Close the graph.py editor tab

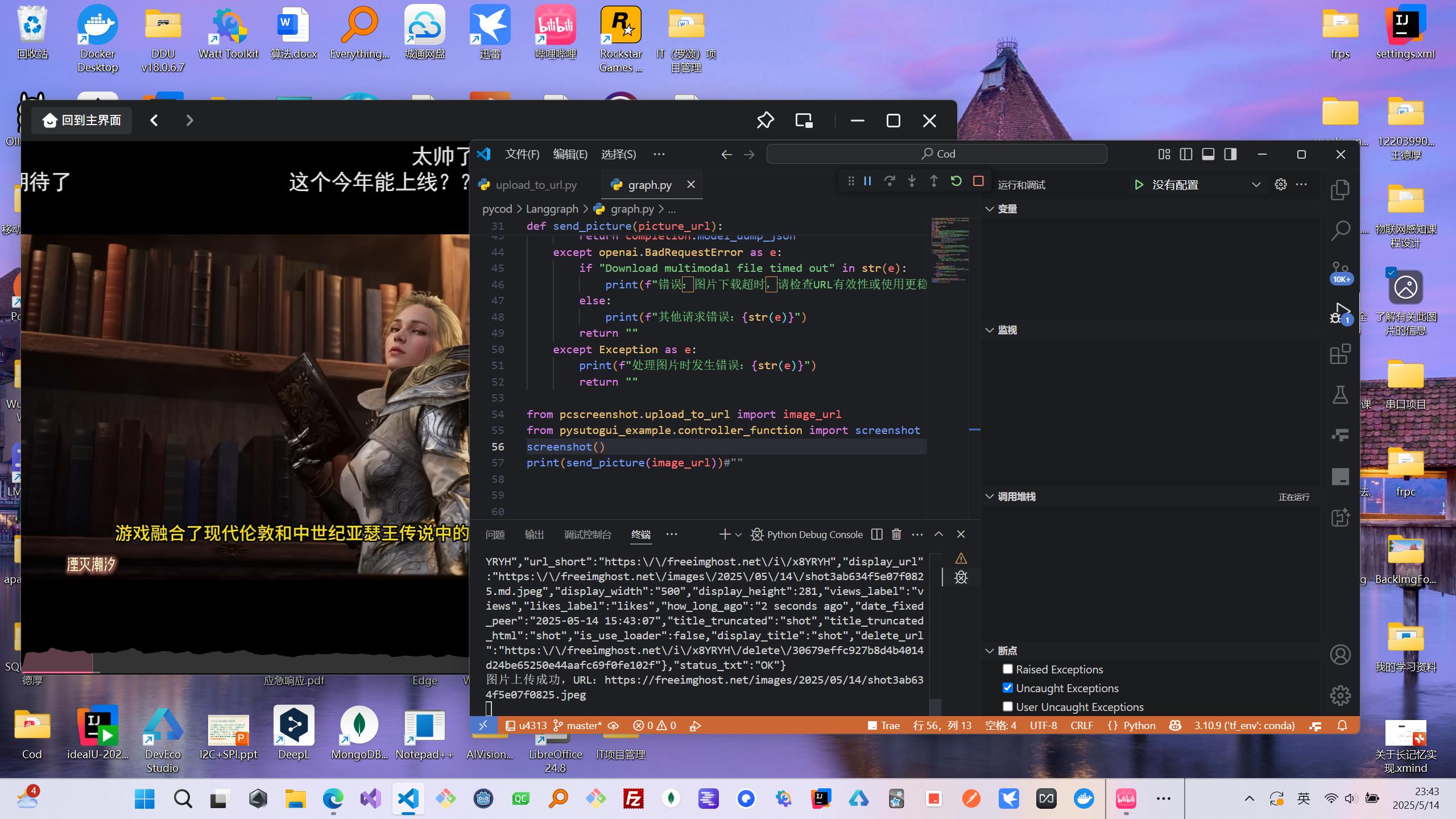[x=690, y=184]
